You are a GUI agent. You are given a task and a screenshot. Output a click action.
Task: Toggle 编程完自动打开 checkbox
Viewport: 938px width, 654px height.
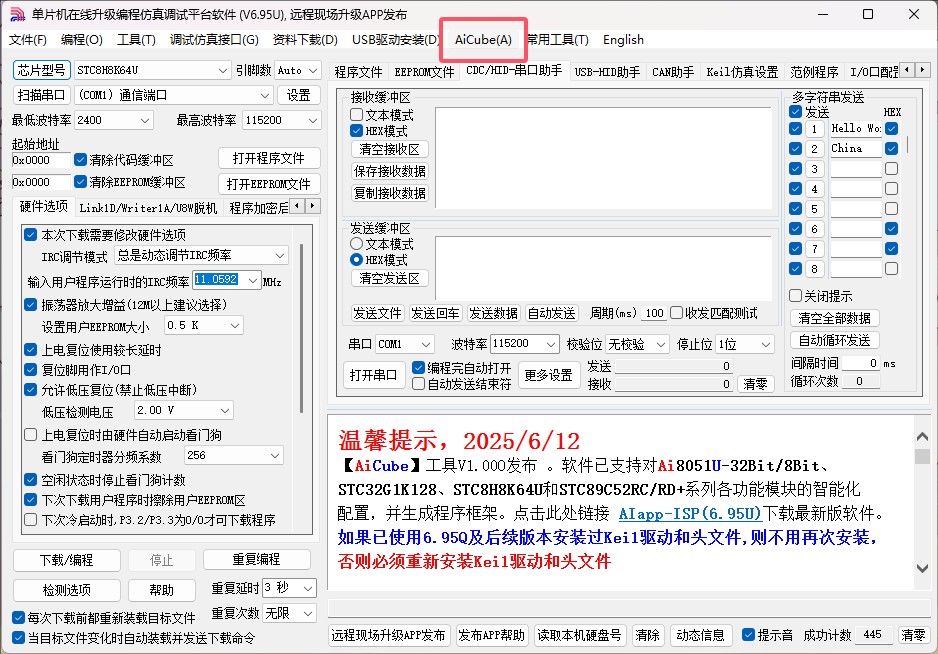418,367
